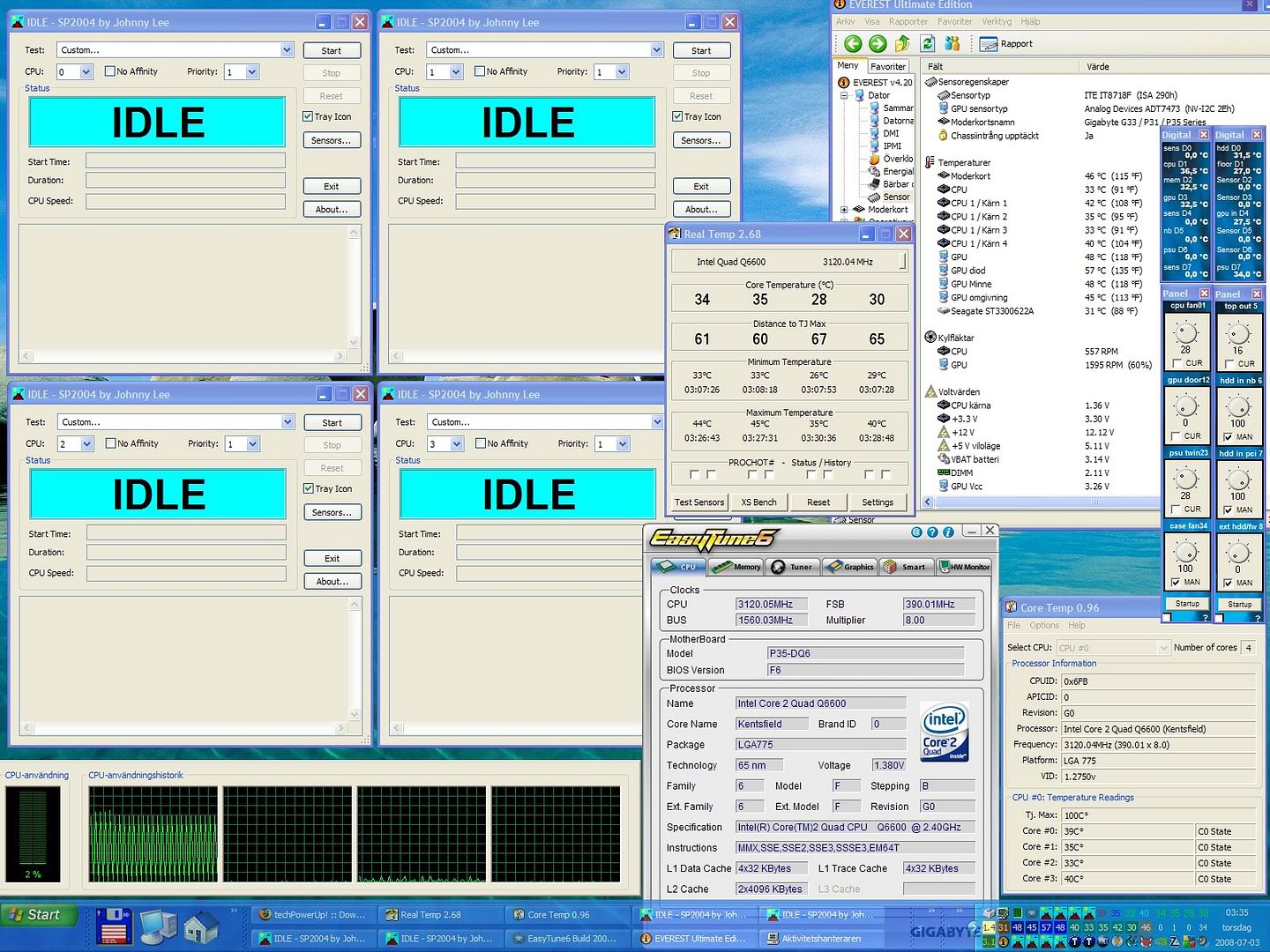This screenshot has height=952, width=1270.
Task: Click the folder Up icon in EVEREST toolbar
Action: point(902,43)
